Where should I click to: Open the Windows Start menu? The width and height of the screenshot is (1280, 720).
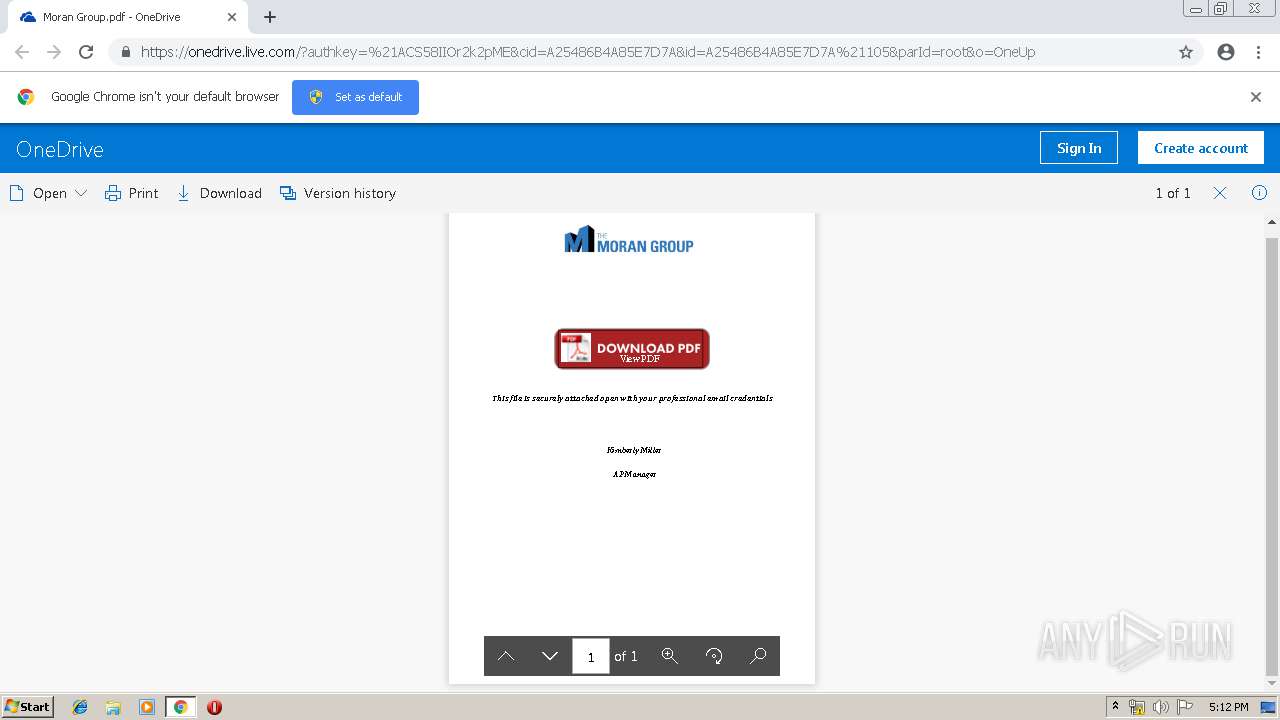coord(28,706)
